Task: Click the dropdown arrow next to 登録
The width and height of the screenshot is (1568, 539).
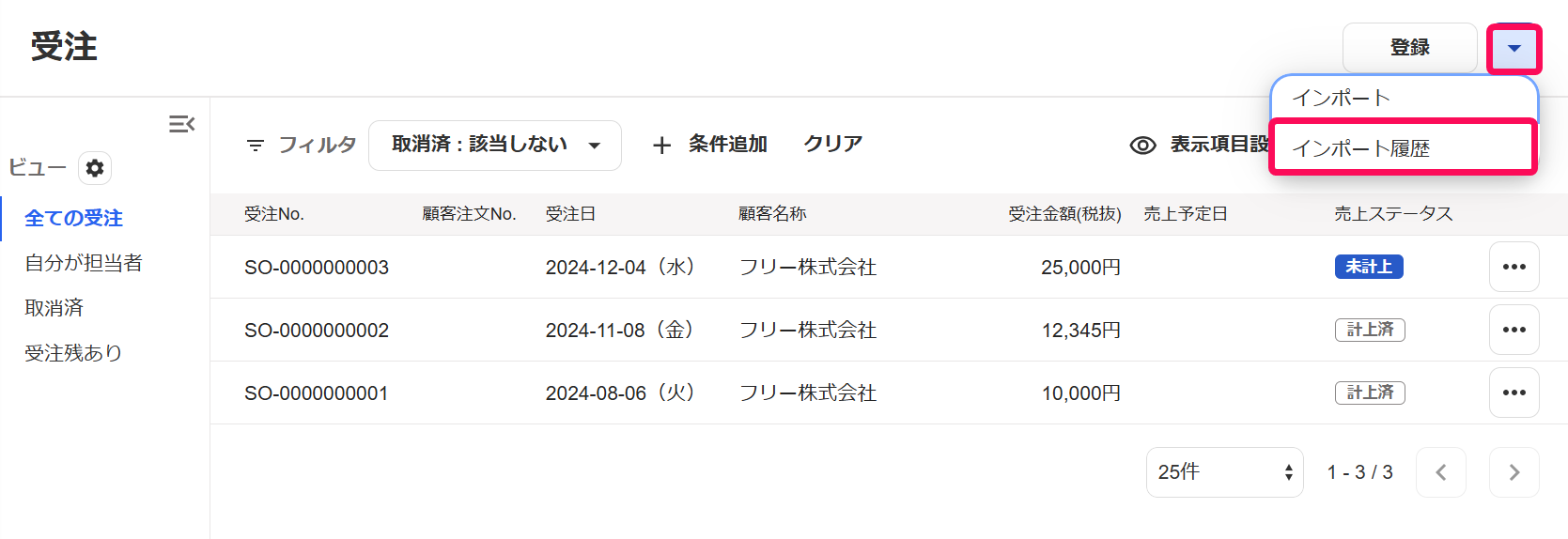Action: click(1514, 48)
